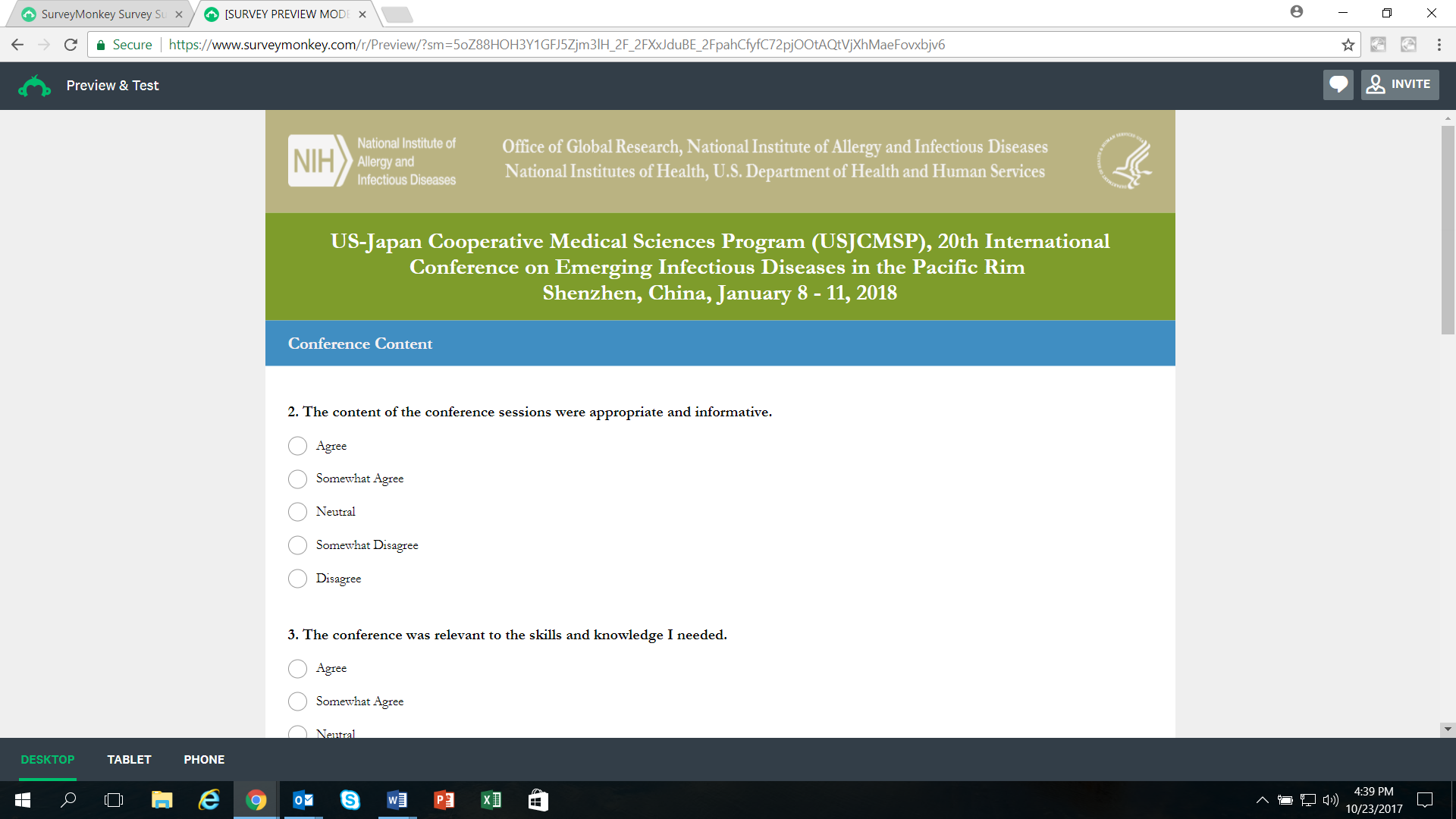Switch to TABLET preview tab
The width and height of the screenshot is (1456, 819).
coord(129,759)
